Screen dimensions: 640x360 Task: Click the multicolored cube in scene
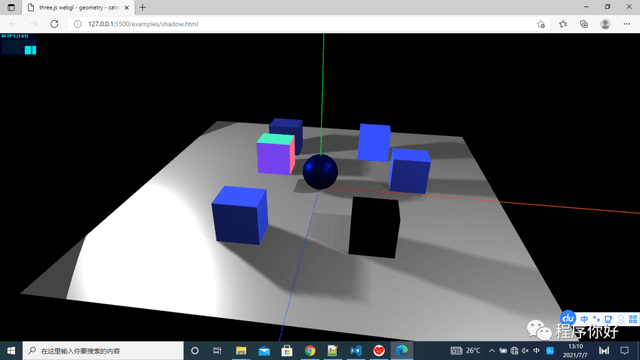[276, 154]
